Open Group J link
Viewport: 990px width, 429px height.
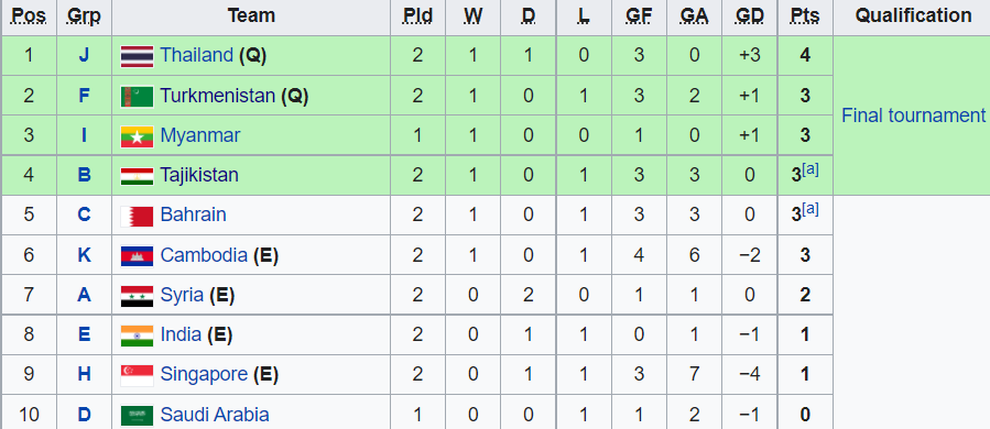[84, 56]
